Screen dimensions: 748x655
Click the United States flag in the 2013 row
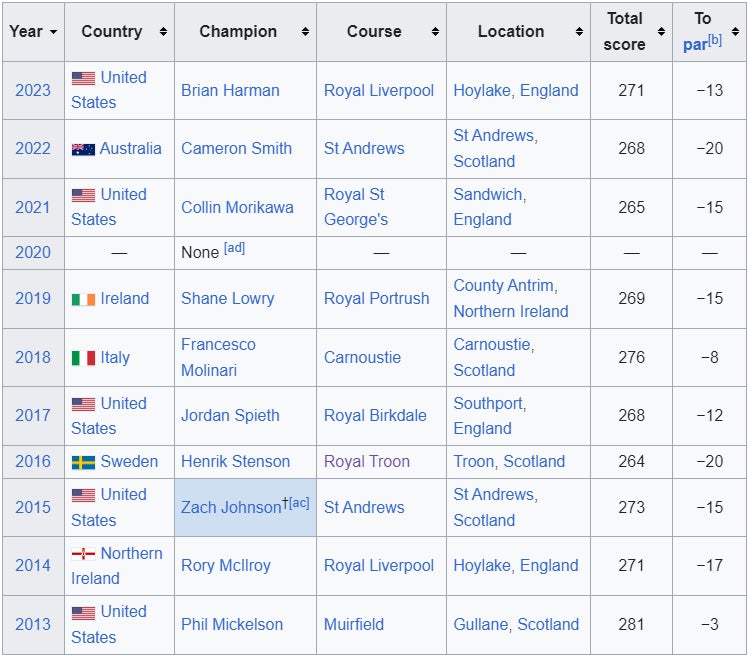(x=83, y=612)
